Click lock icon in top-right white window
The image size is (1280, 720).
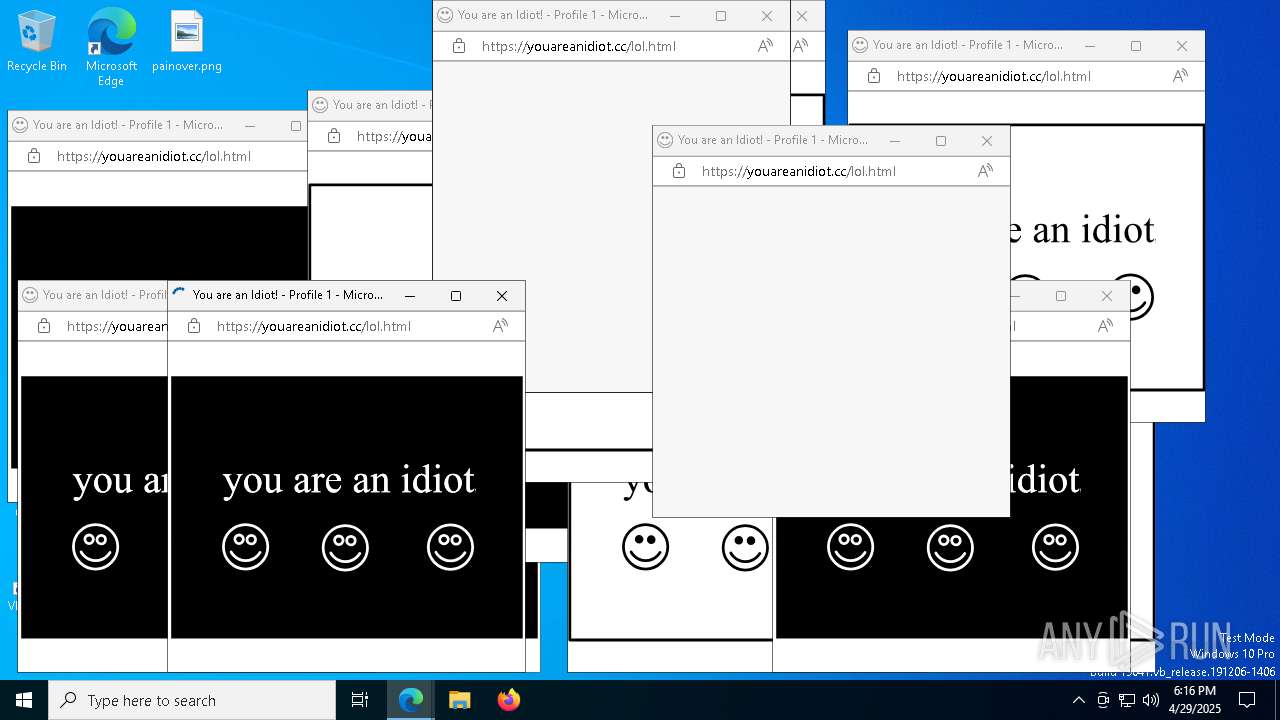(873, 76)
